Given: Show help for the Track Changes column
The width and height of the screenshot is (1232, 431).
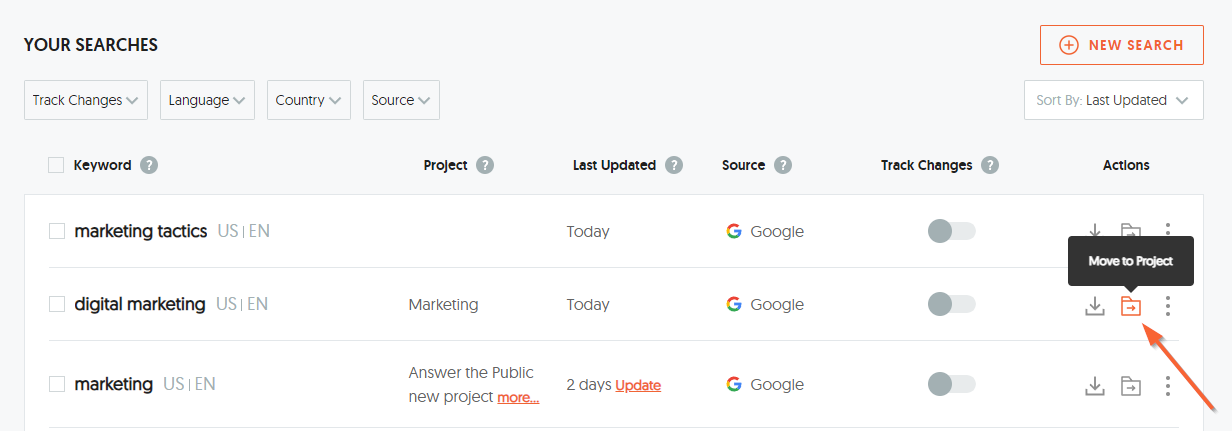Looking at the screenshot, I should click(990, 165).
